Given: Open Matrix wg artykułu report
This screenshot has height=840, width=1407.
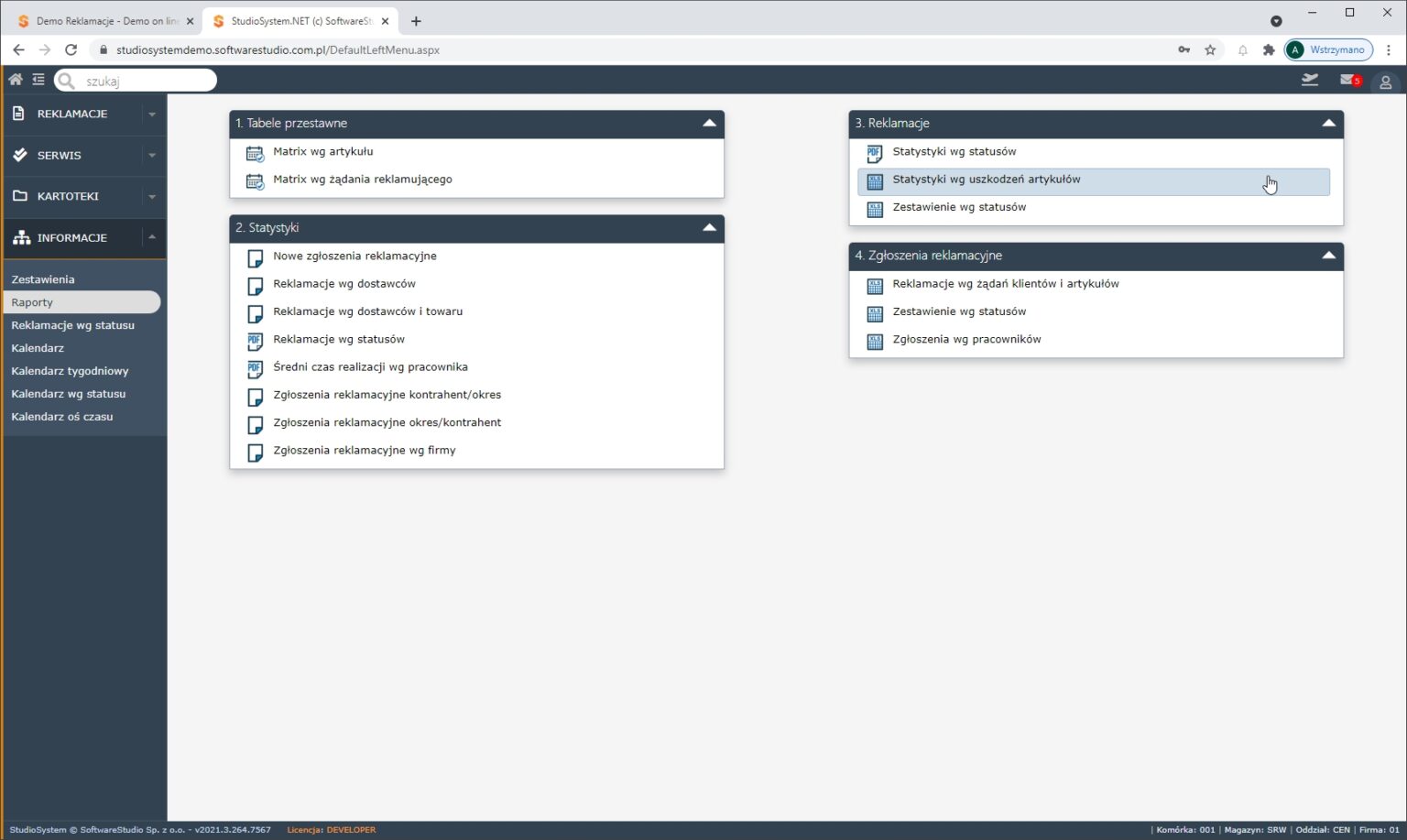Looking at the screenshot, I should (x=322, y=152).
